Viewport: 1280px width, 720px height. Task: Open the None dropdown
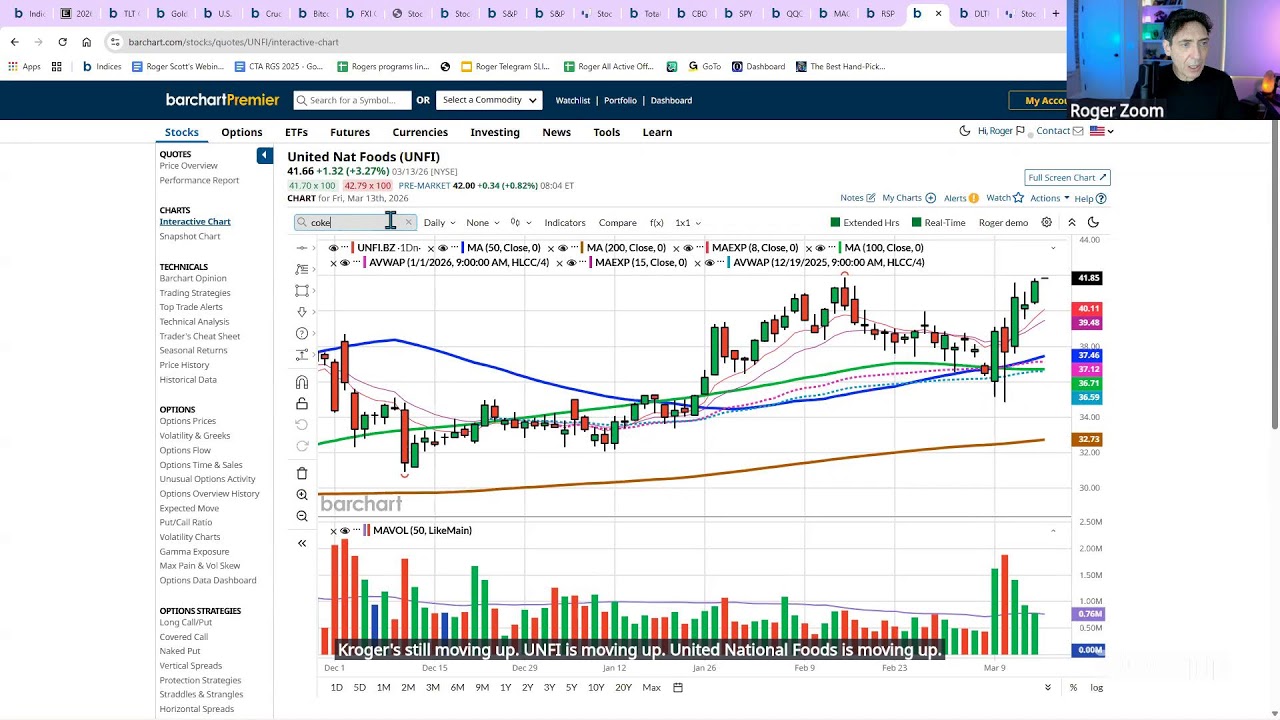pyautogui.click(x=482, y=223)
